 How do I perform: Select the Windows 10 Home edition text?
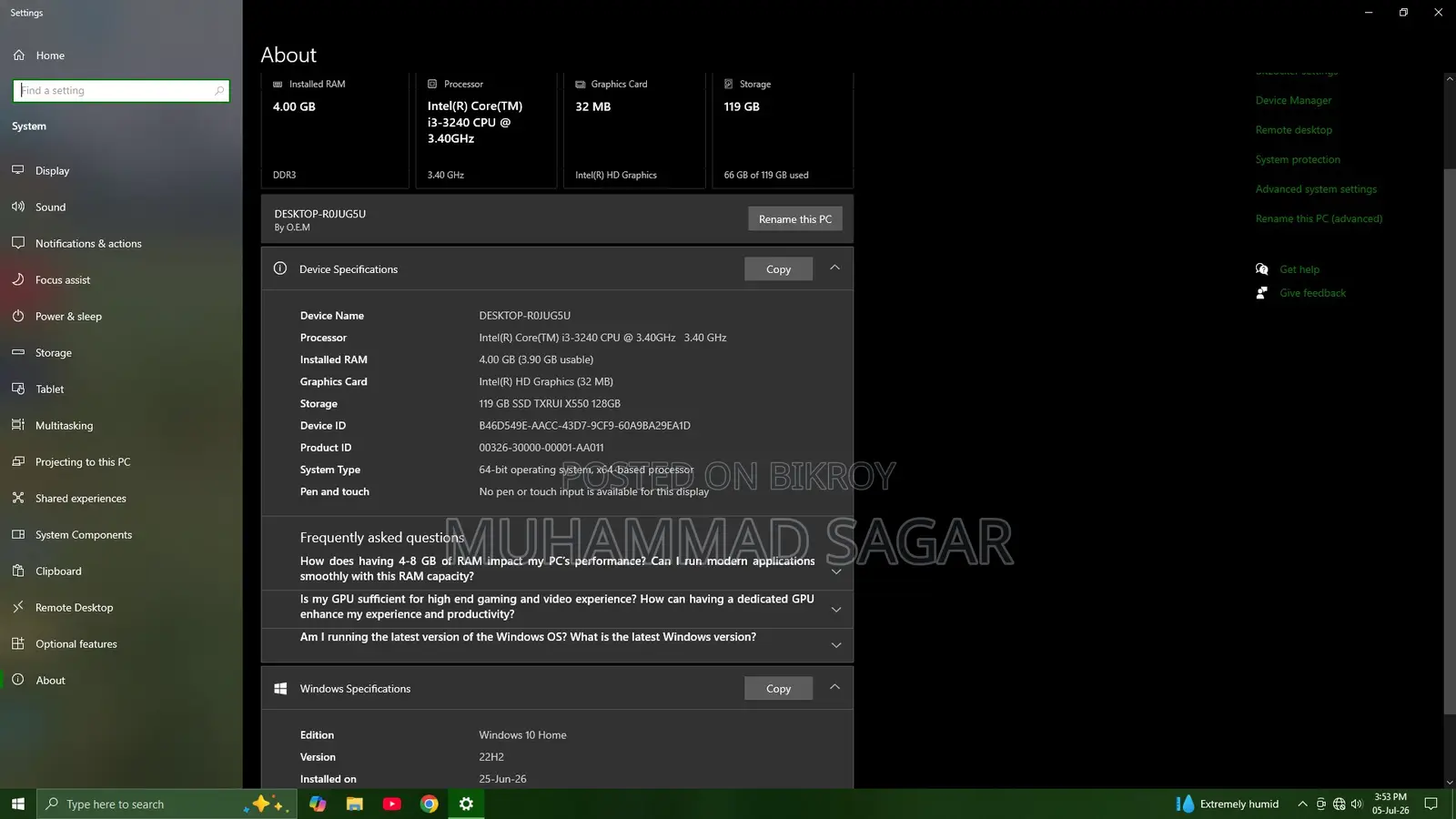(x=522, y=734)
